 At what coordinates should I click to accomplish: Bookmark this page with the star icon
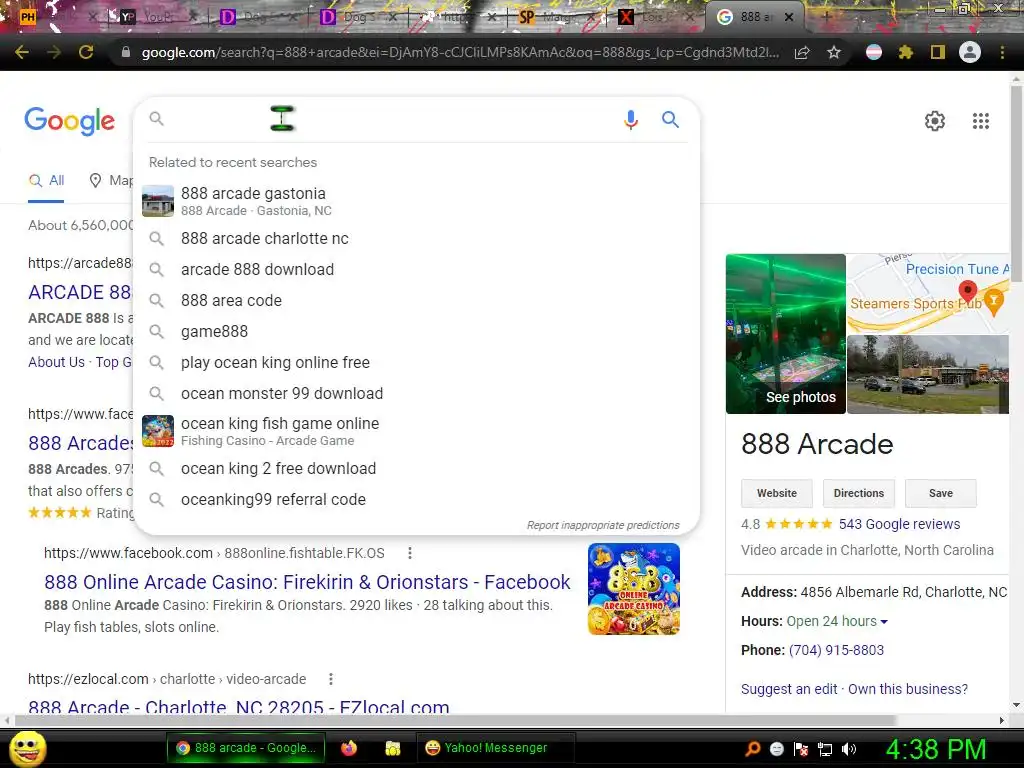click(x=834, y=52)
